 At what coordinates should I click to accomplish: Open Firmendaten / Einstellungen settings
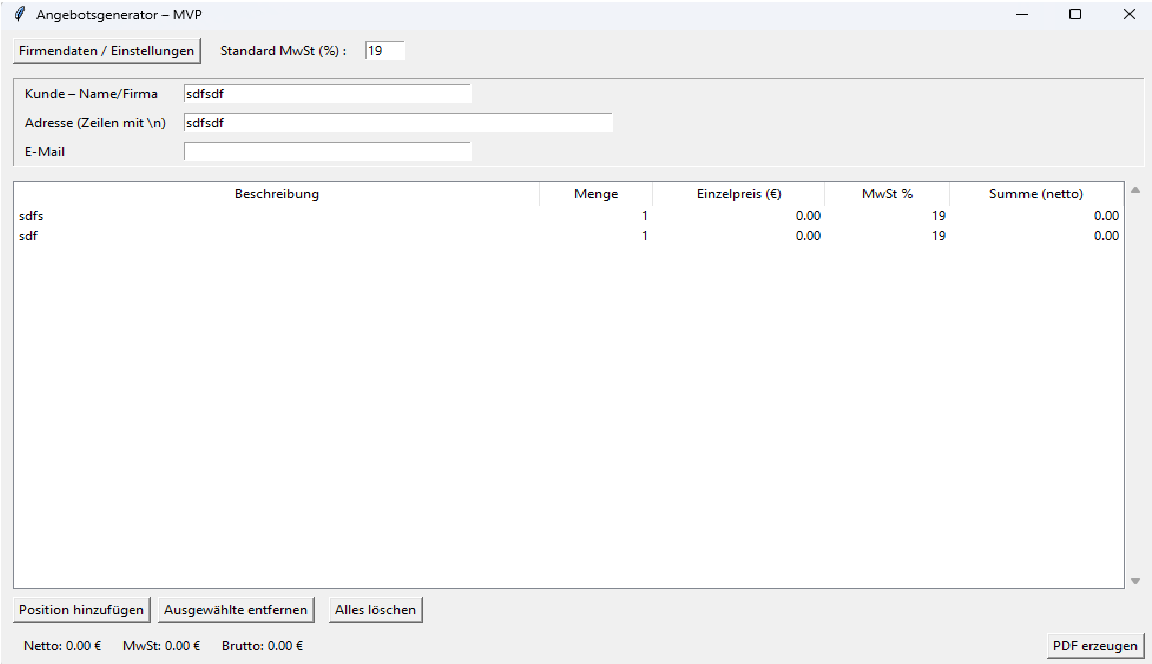106,50
